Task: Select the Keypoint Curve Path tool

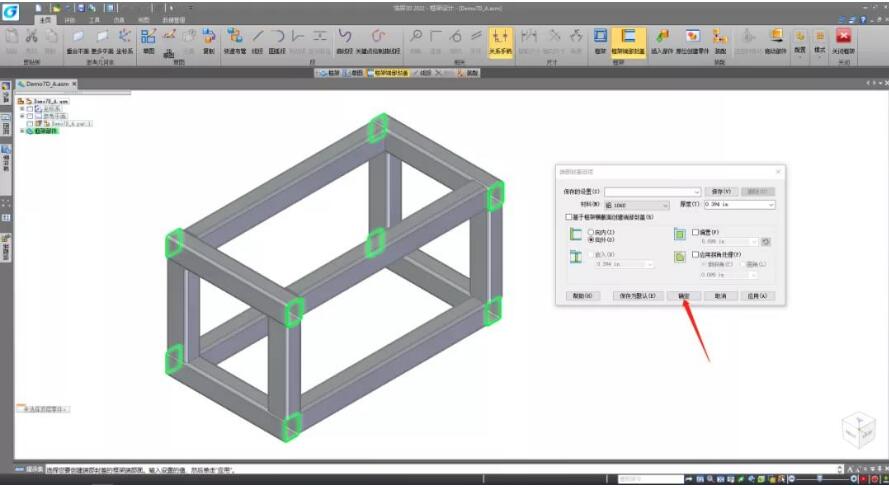Action: coord(378,41)
